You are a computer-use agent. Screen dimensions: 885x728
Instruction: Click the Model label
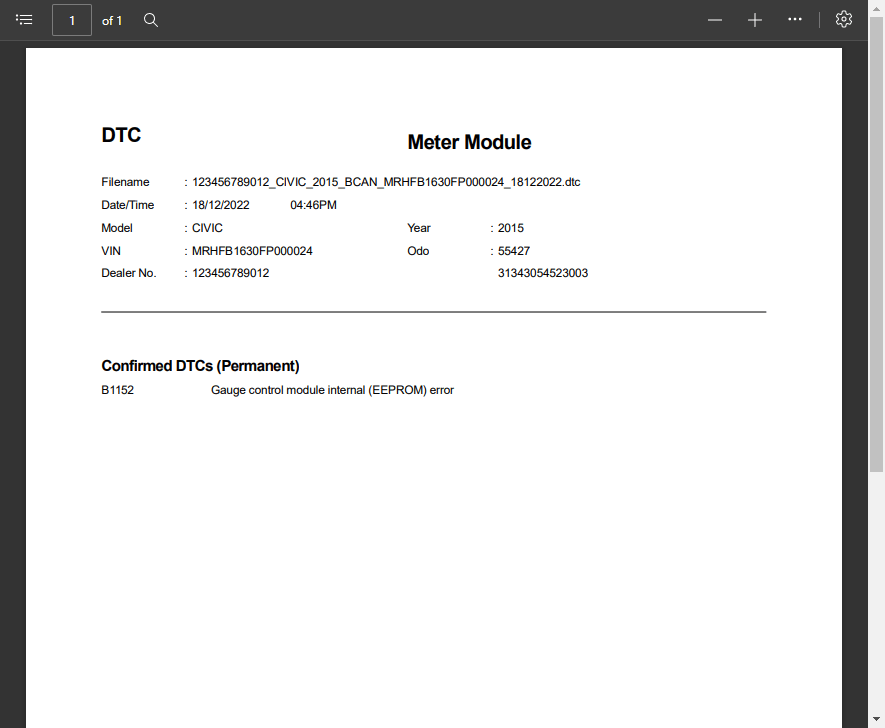click(117, 228)
